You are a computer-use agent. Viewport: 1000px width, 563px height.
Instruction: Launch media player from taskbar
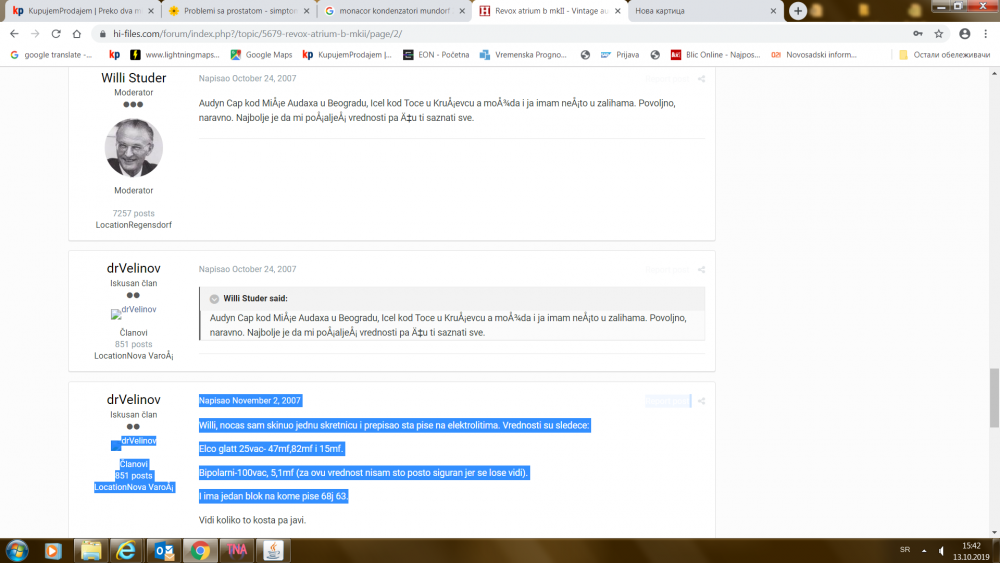tap(53, 550)
